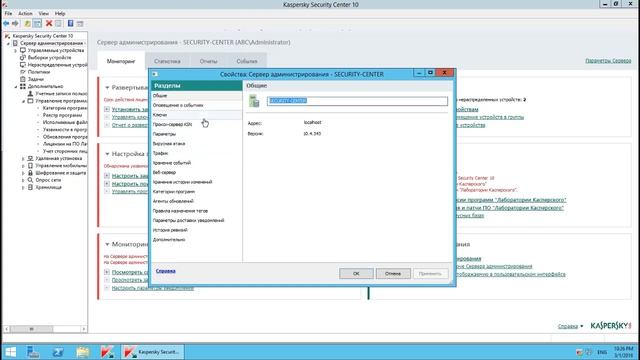This screenshot has height=360, width=640.
Task: Select Ключи section in dialog
Action: [197, 115]
